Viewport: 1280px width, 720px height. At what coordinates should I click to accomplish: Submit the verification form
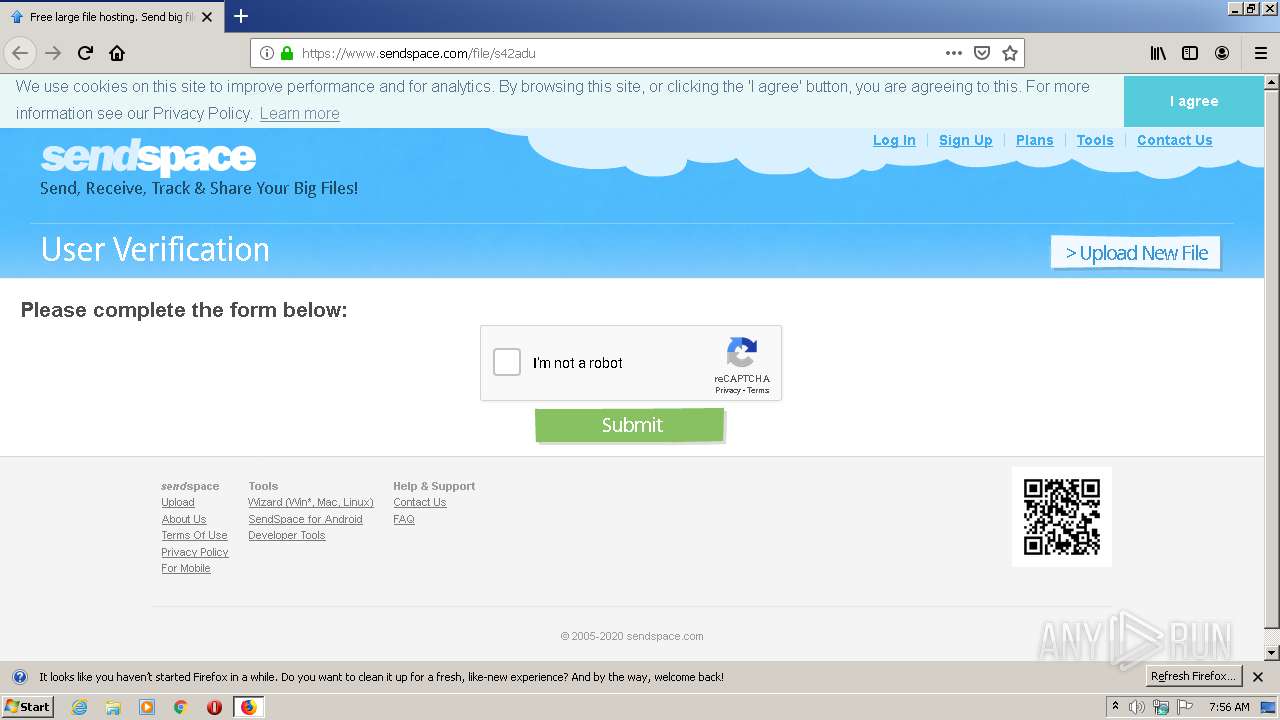[630, 425]
